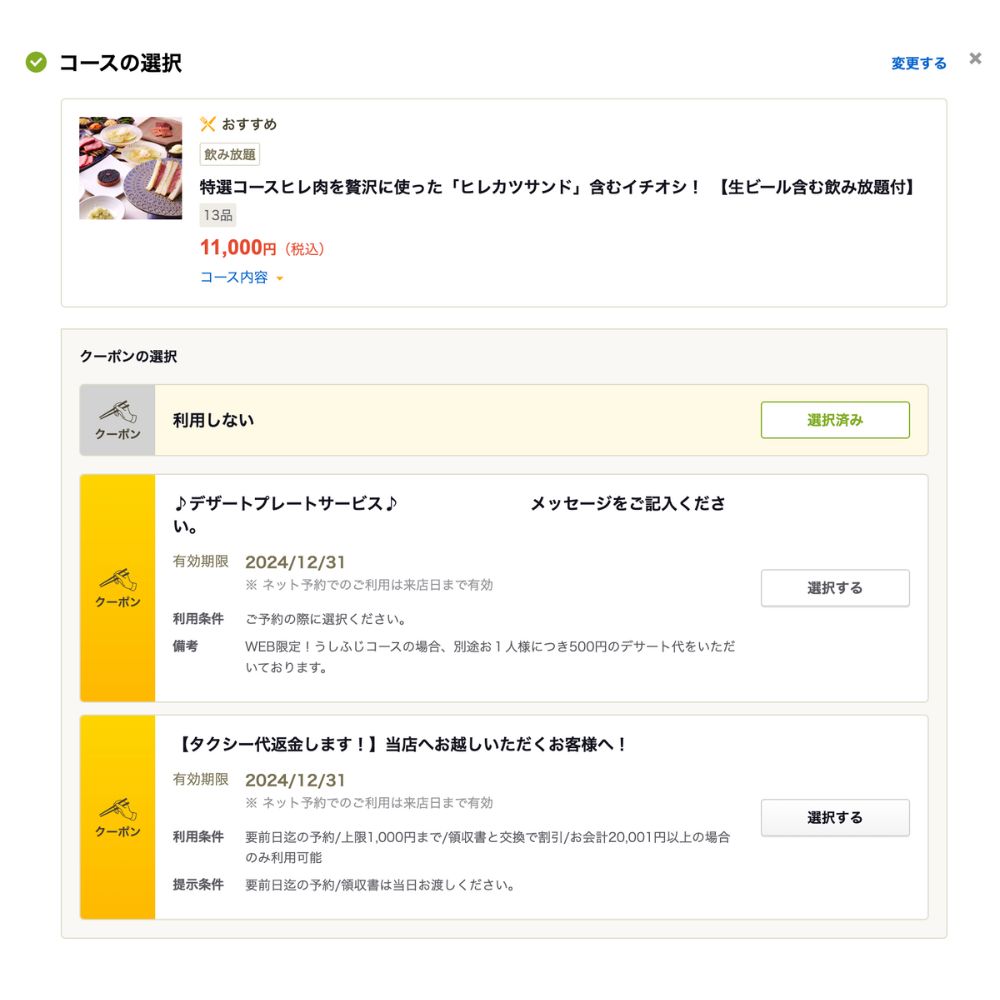Viewport: 1000px width, 1000px height.
Task: Select the デザートプレートサービス coupon with 選択する
Action: tap(835, 588)
